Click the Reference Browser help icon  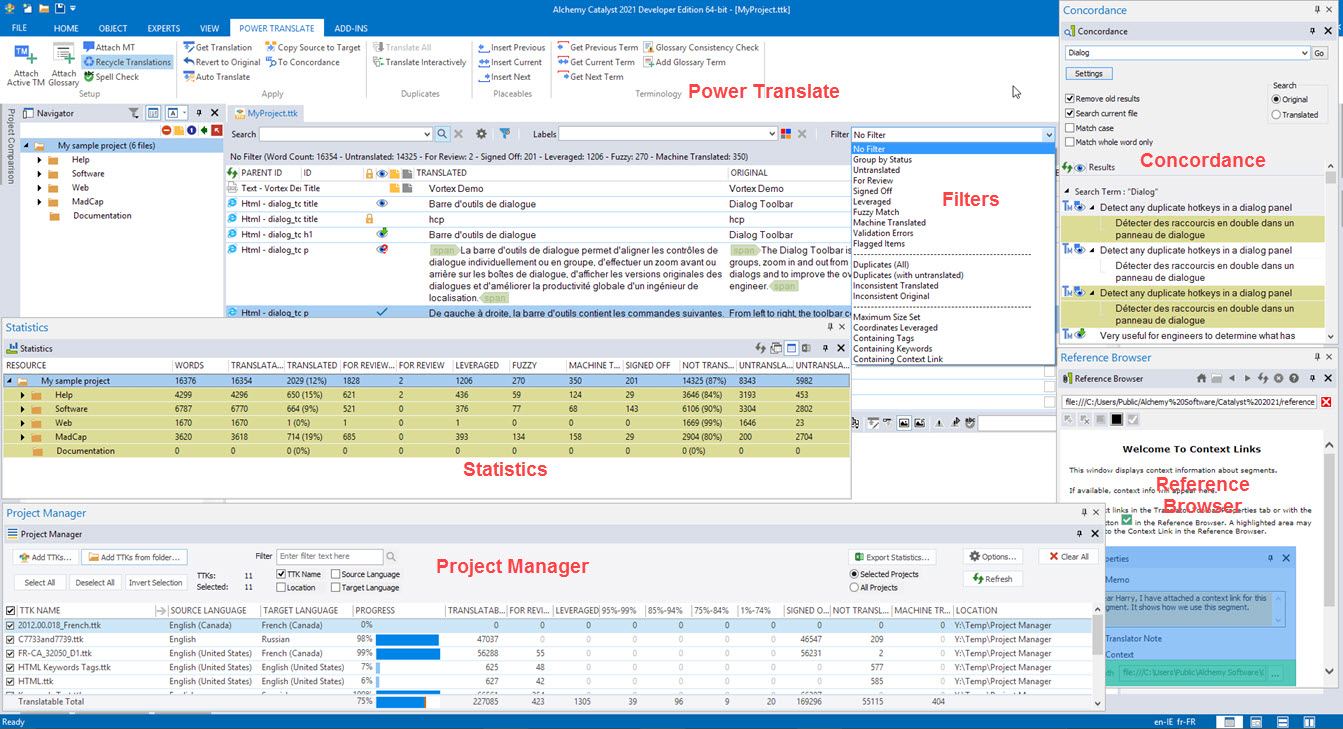coord(1294,379)
